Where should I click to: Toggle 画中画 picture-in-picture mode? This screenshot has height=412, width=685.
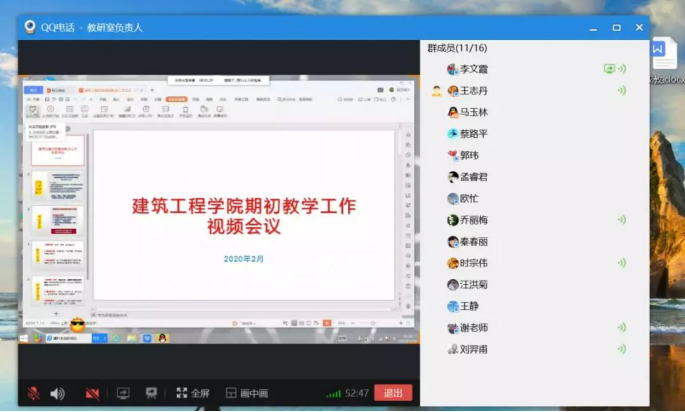246,393
